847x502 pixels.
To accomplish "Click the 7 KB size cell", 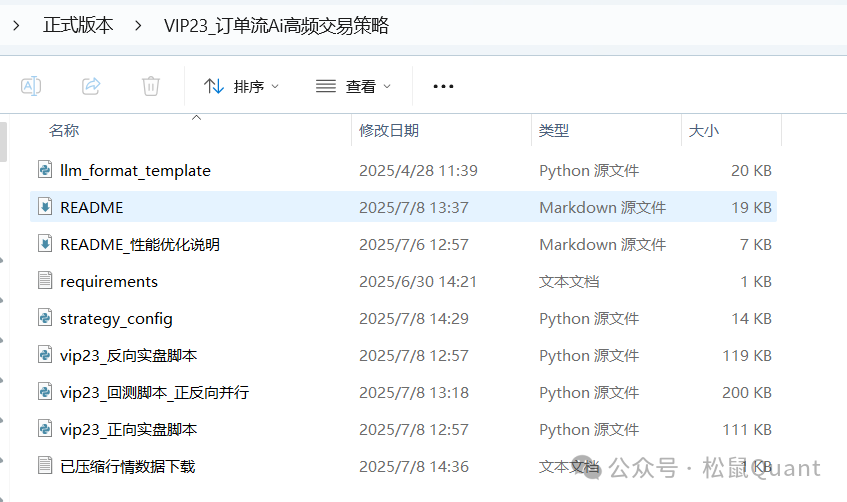I will (x=756, y=245).
